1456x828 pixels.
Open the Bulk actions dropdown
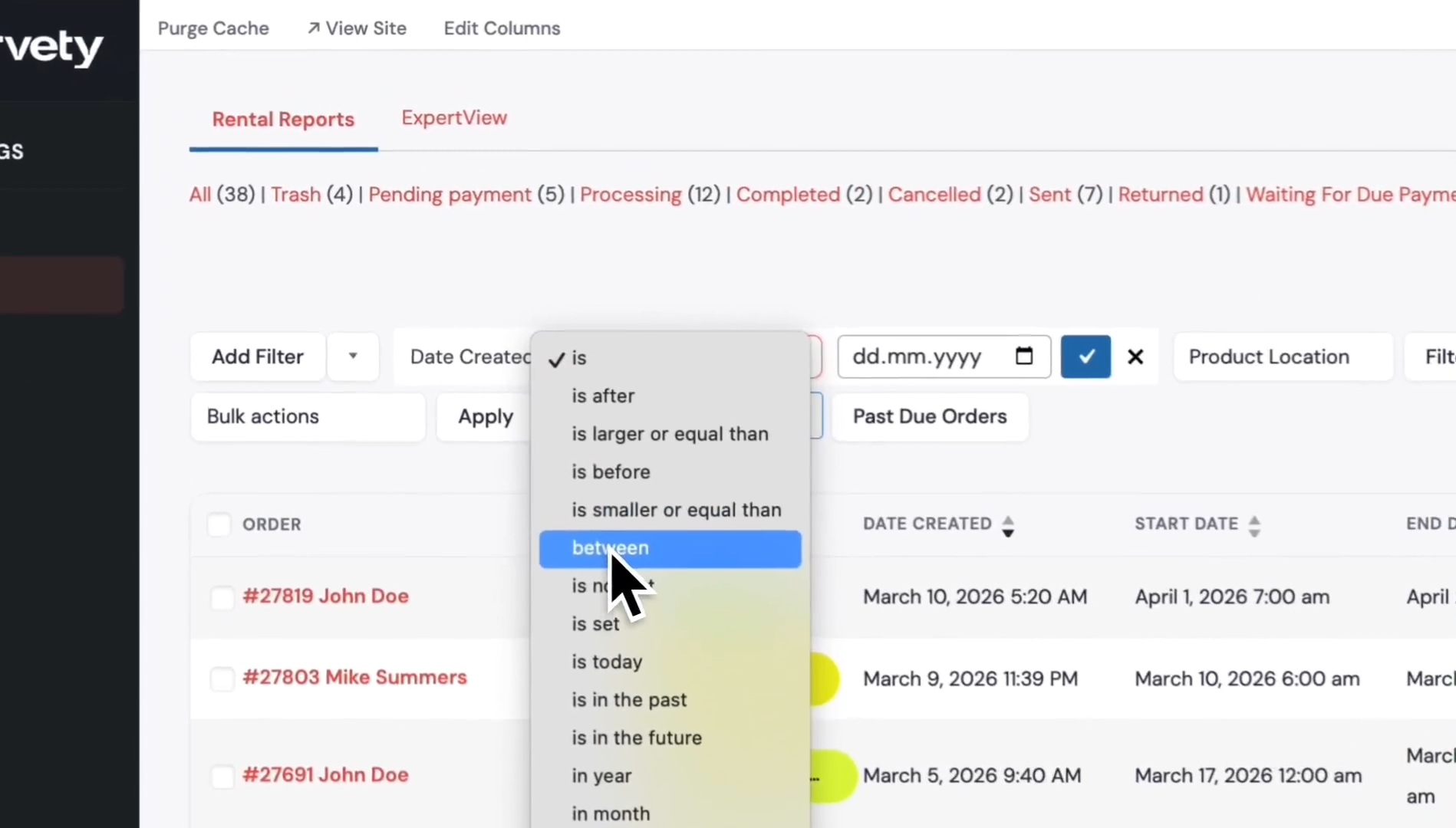pyautogui.click(x=308, y=416)
